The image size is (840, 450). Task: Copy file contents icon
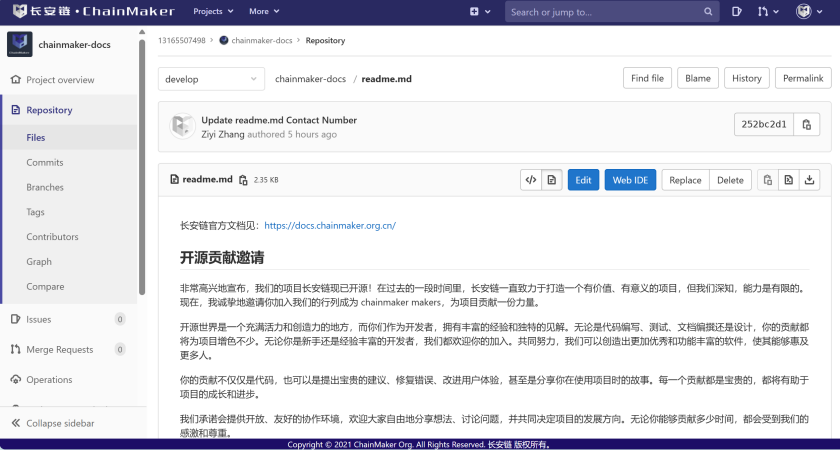tap(768, 180)
